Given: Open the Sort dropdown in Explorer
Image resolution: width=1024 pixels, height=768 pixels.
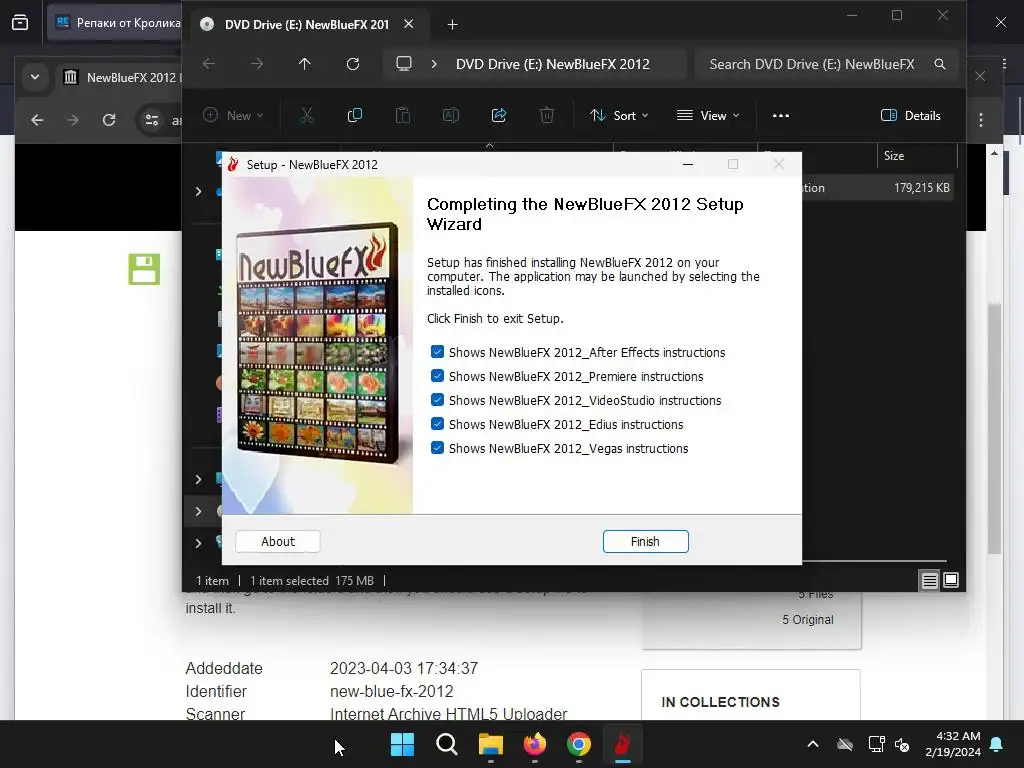Looking at the screenshot, I should click(x=619, y=116).
